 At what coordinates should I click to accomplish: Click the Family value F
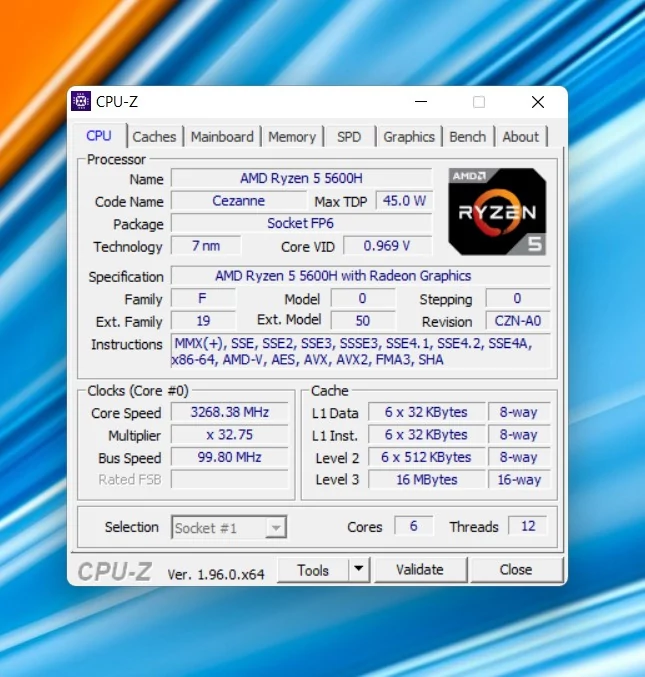203,298
